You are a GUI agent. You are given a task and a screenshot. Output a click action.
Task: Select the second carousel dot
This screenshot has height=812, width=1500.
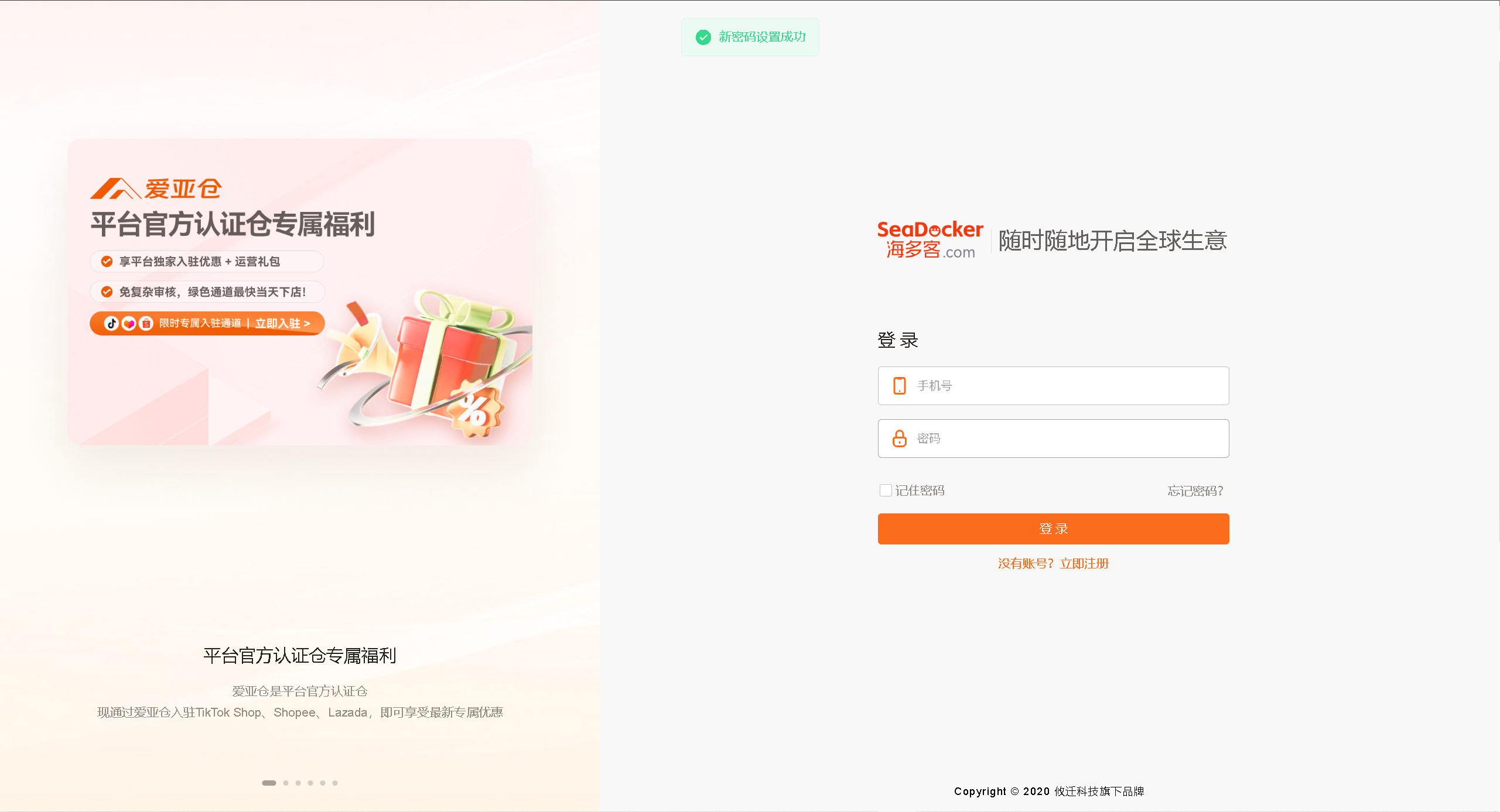pos(286,783)
